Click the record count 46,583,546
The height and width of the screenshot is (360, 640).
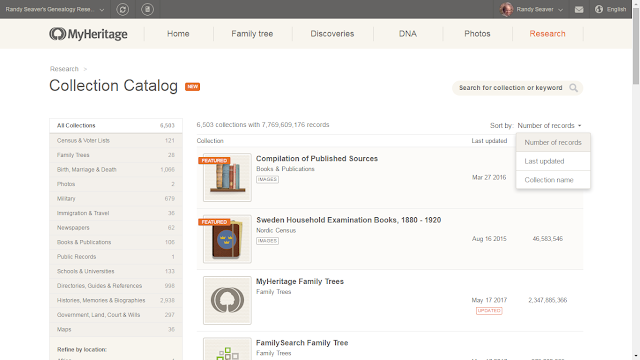[x=547, y=239]
